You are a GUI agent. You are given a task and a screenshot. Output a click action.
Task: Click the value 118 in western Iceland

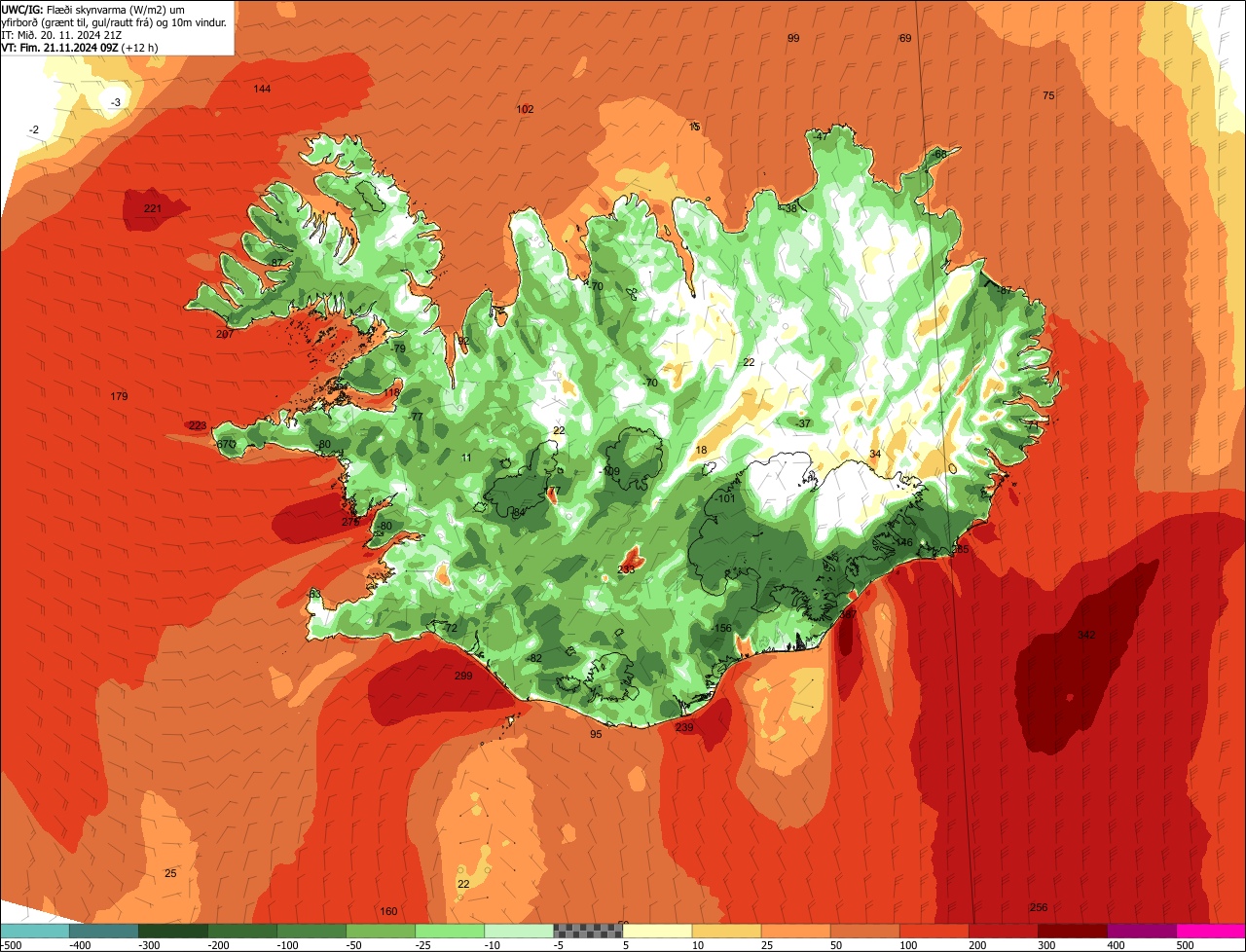(391, 392)
